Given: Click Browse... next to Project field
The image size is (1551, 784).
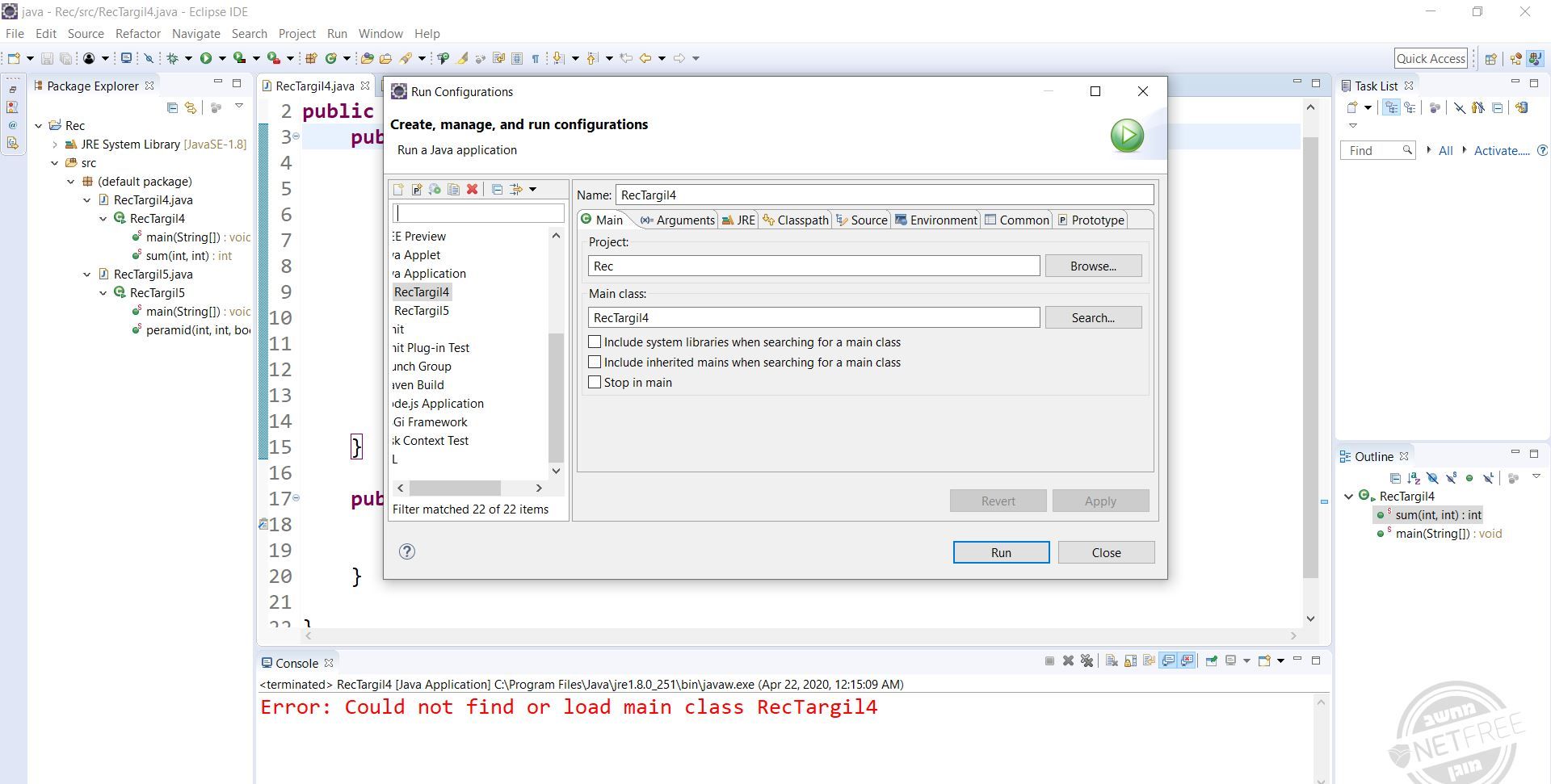Looking at the screenshot, I should (x=1093, y=266).
